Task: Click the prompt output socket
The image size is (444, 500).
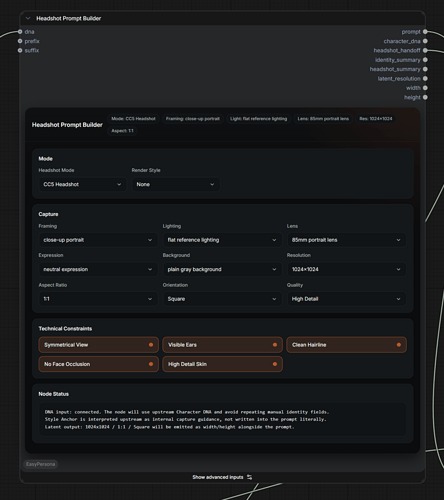Action: [x=425, y=32]
